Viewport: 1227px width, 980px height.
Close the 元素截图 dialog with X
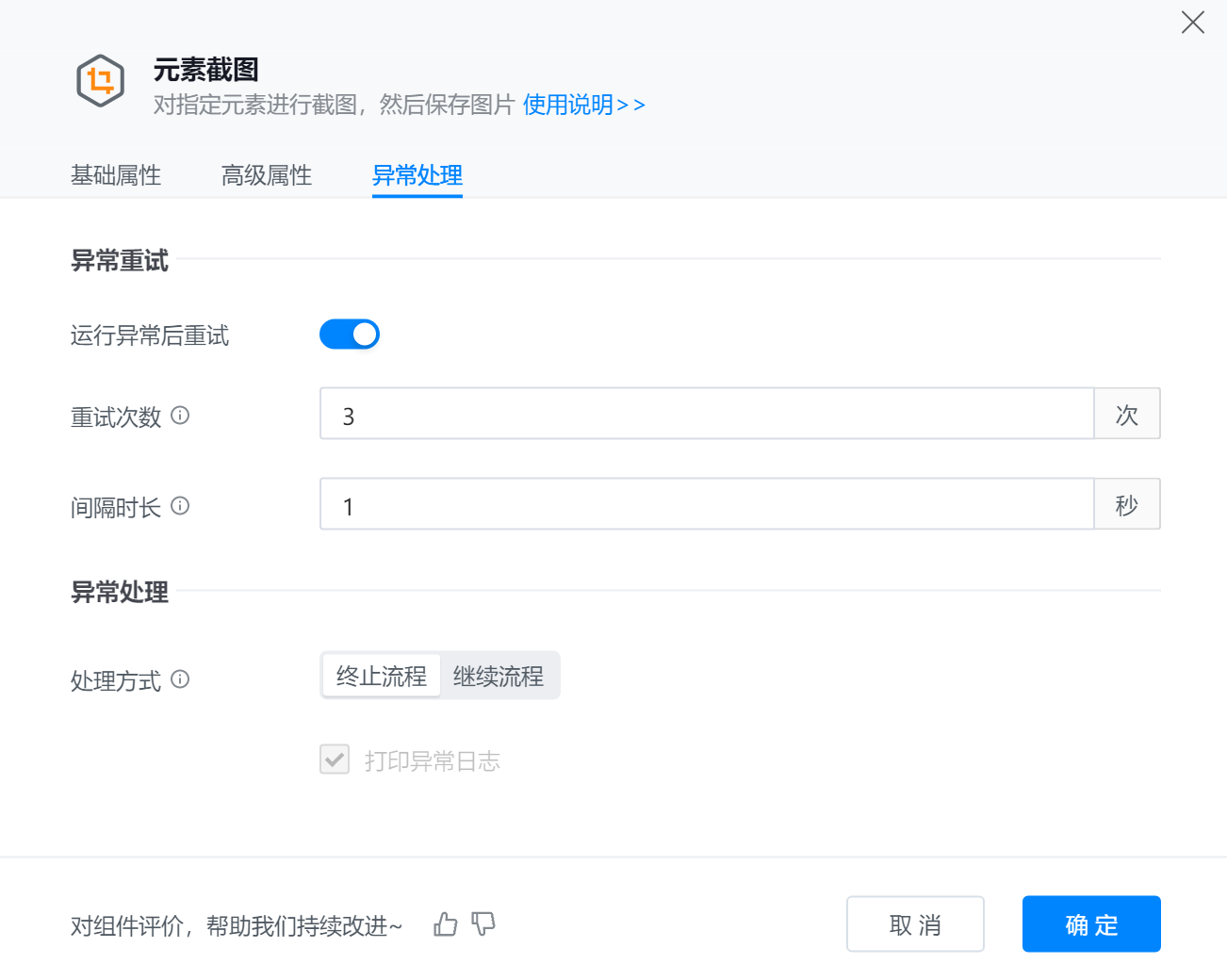1192,23
